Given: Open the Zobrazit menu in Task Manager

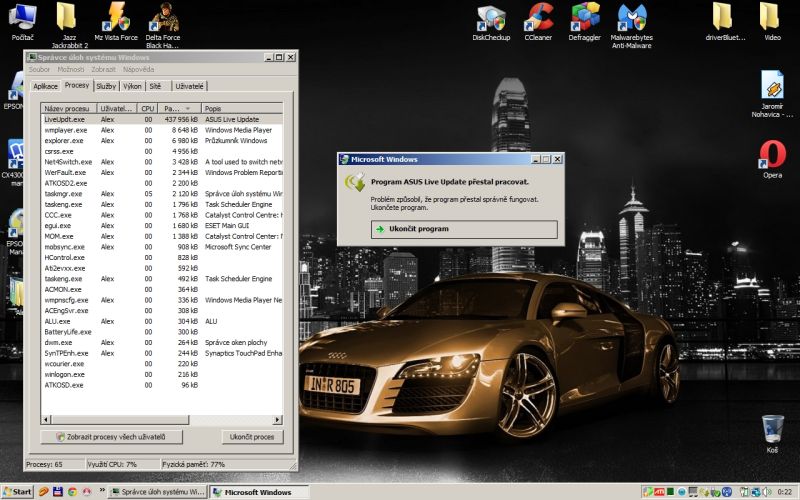Looking at the screenshot, I should click(104, 69).
